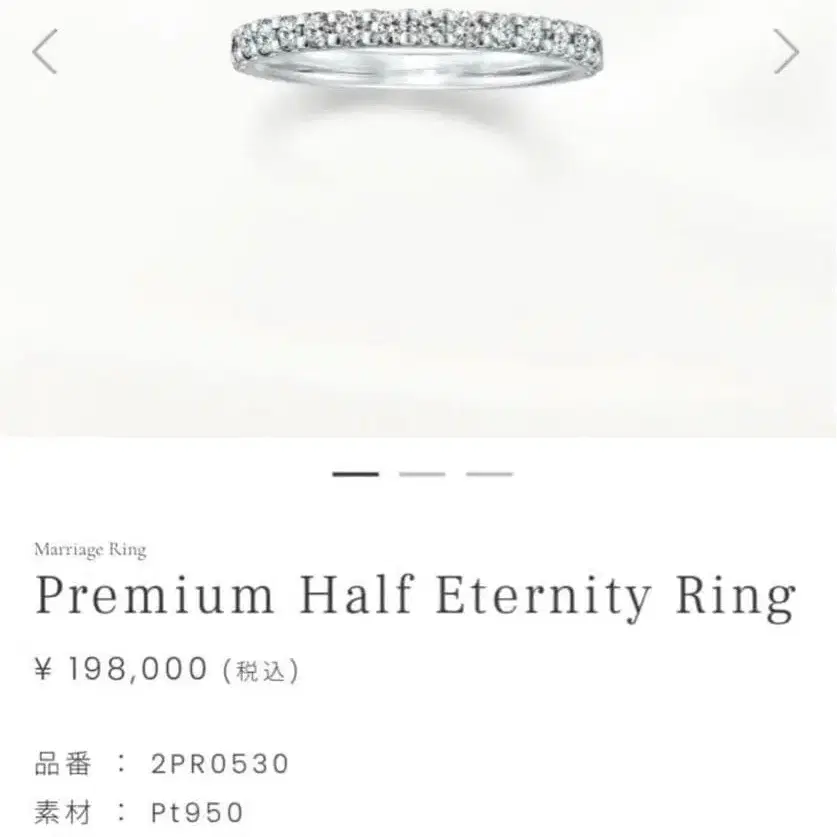Select the product number 2PR0530
This screenshot has height=837, width=837.
(220, 763)
